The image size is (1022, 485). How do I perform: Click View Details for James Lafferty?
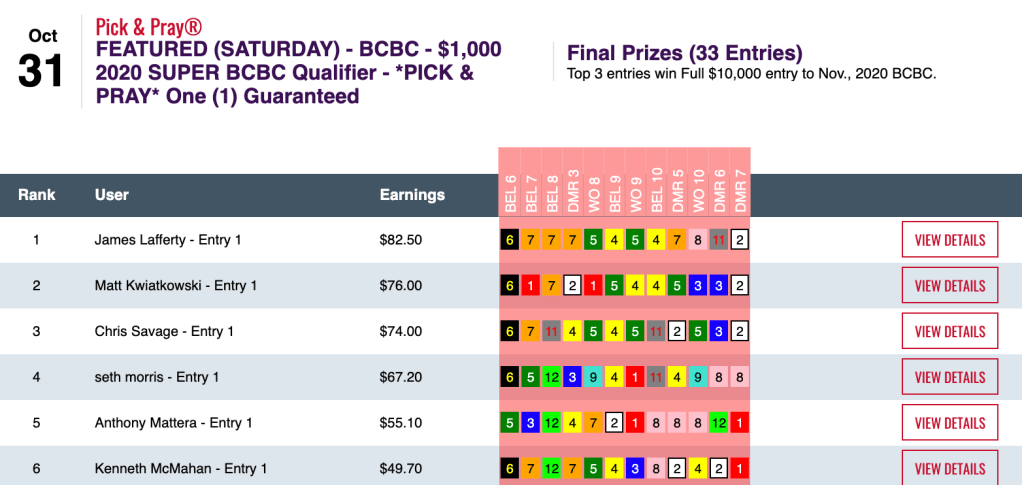tap(949, 240)
